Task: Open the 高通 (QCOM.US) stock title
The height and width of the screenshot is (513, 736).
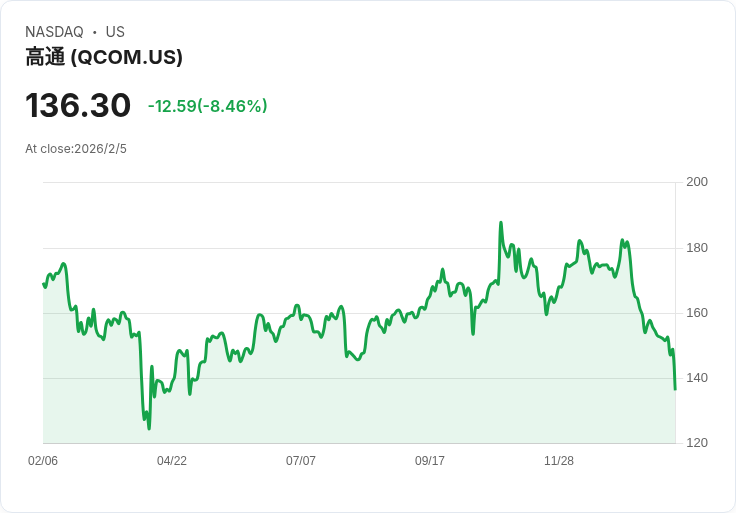Action: (x=104, y=57)
